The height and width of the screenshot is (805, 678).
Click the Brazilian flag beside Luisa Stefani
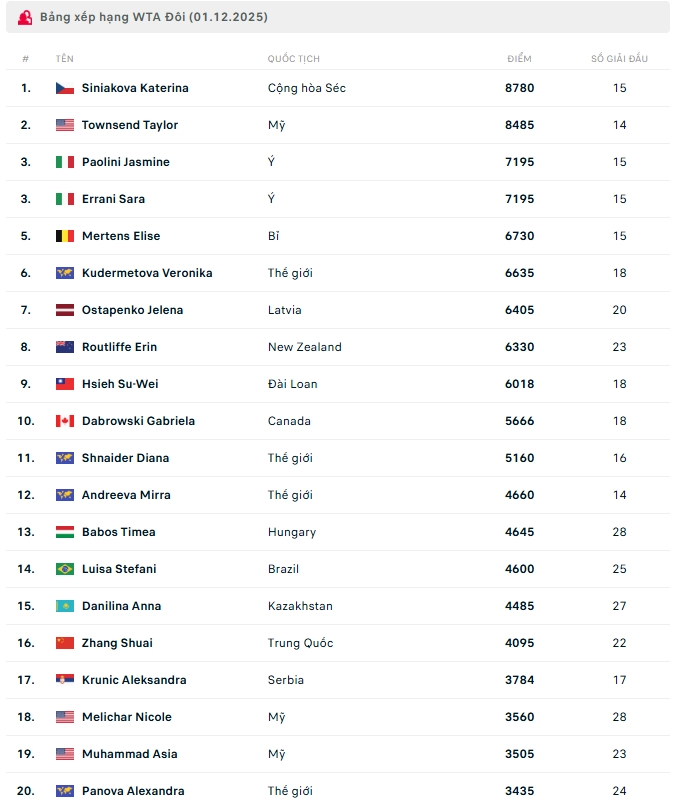(x=65, y=569)
